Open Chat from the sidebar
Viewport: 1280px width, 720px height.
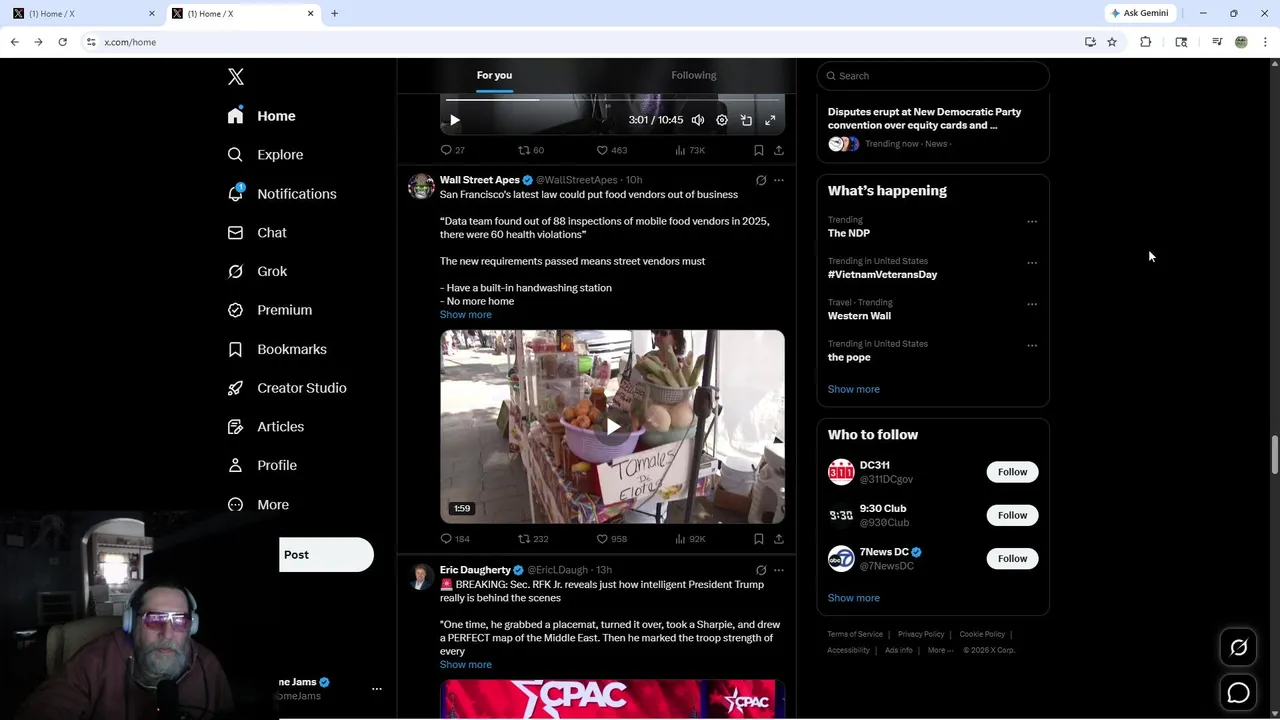(x=257, y=233)
